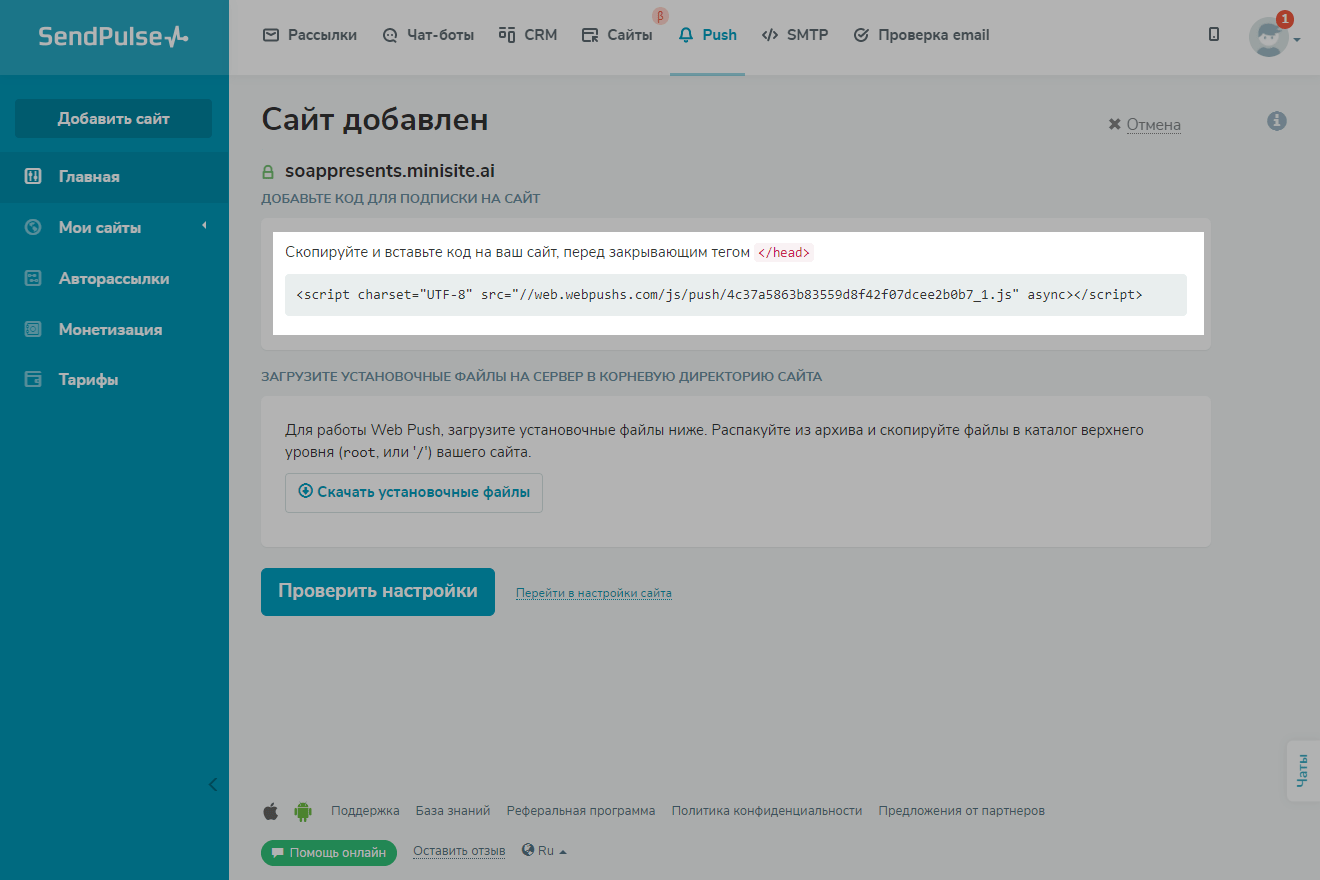Click the green lock icon beside site name
This screenshot has width=1320, height=880.
[268, 172]
